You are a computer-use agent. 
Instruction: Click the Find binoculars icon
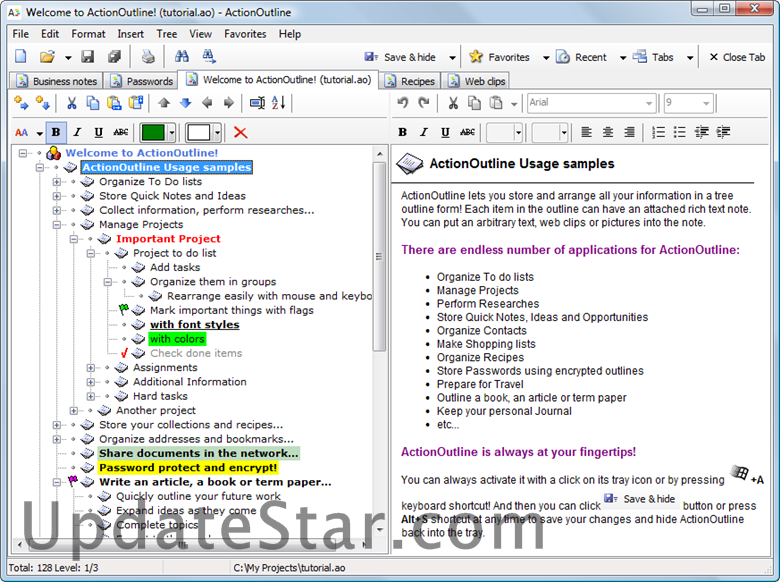(182, 56)
